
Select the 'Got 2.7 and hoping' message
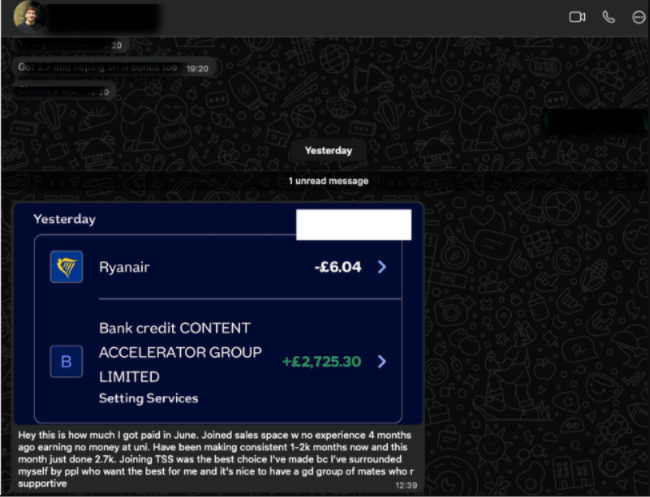point(113,67)
